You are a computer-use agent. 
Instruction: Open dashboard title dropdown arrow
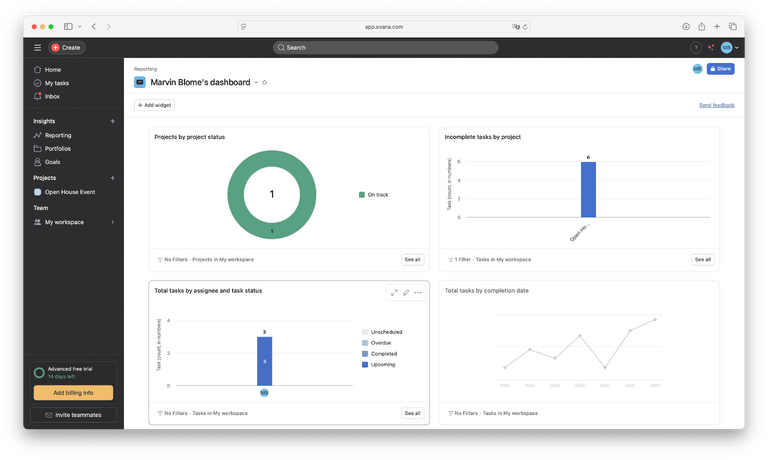pyautogui.click(x=256, y=82)
